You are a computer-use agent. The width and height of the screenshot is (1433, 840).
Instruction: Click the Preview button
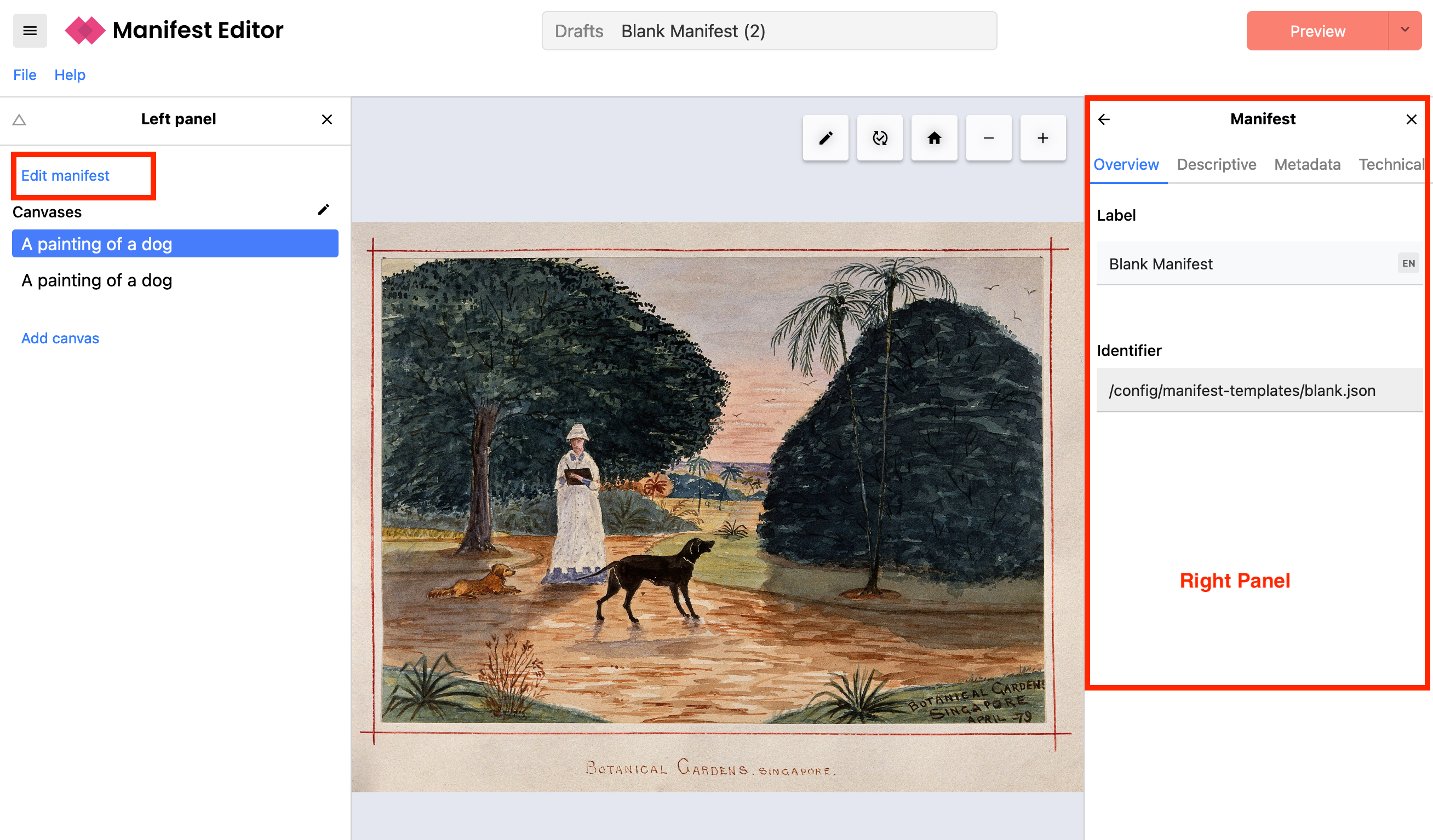pos(1317,31)
